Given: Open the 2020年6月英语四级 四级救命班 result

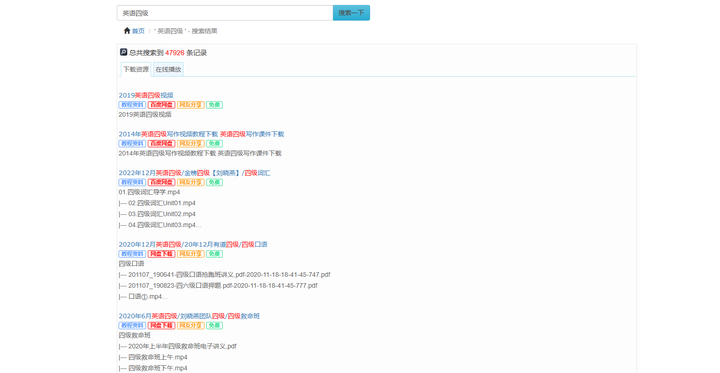Looking at the screenshot, I should [x=189, y=316].
